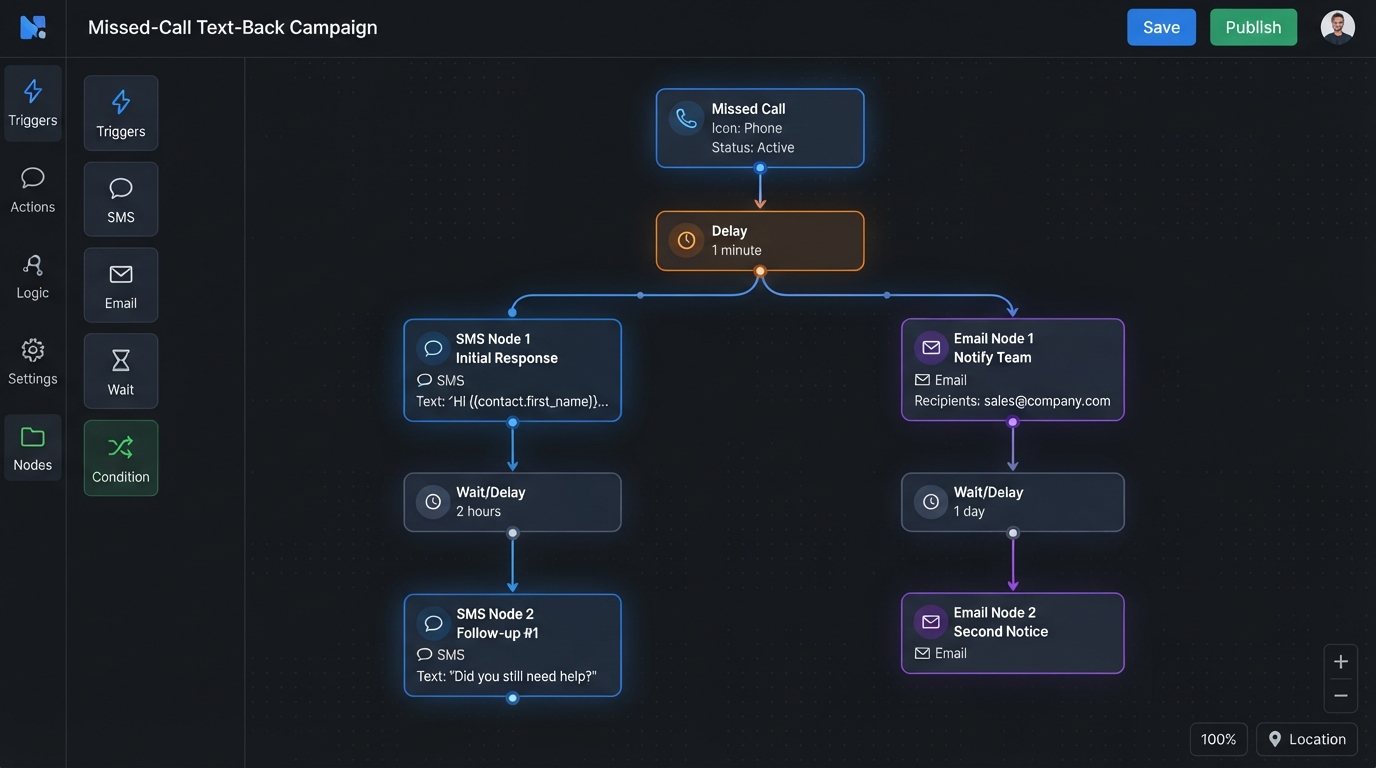
Task: Click the chat bubble icon on SMS Node 2
Action: (433, 623)
